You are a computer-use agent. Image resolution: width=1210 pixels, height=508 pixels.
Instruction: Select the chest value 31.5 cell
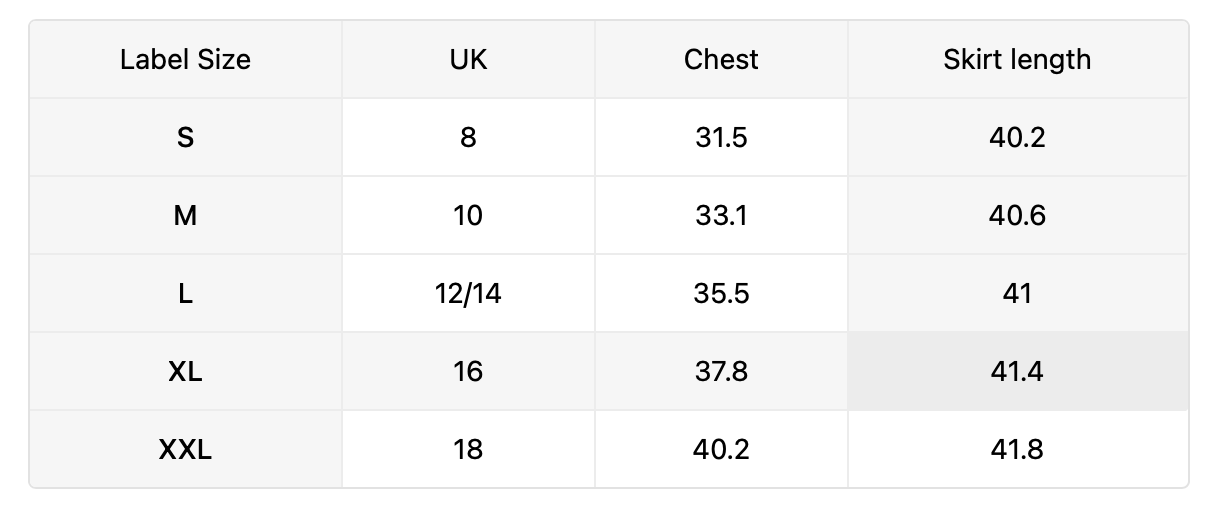(721, 137)
